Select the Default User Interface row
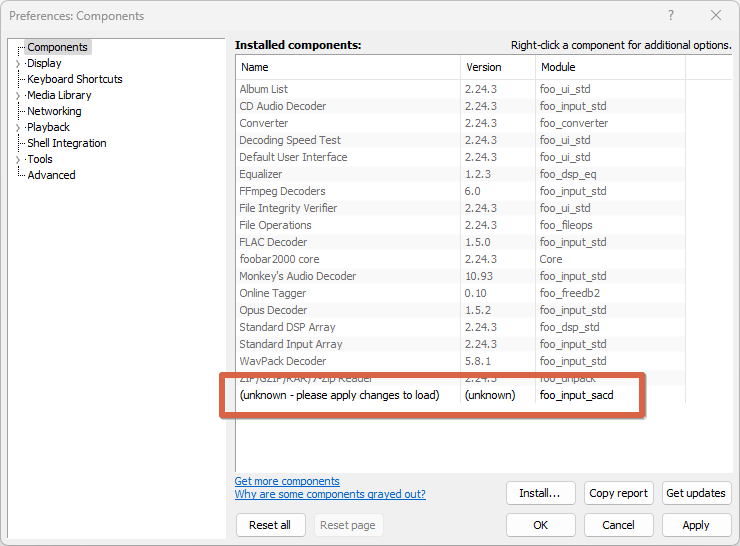Screen dimensions: 740x546 (460, 157)
